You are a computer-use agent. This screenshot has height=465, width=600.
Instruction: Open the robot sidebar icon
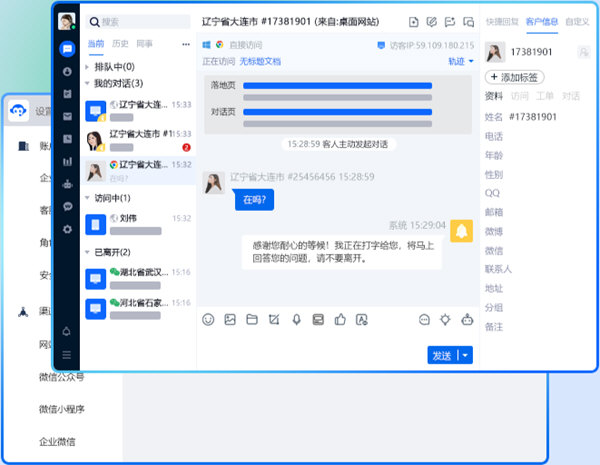coord(67,184)
